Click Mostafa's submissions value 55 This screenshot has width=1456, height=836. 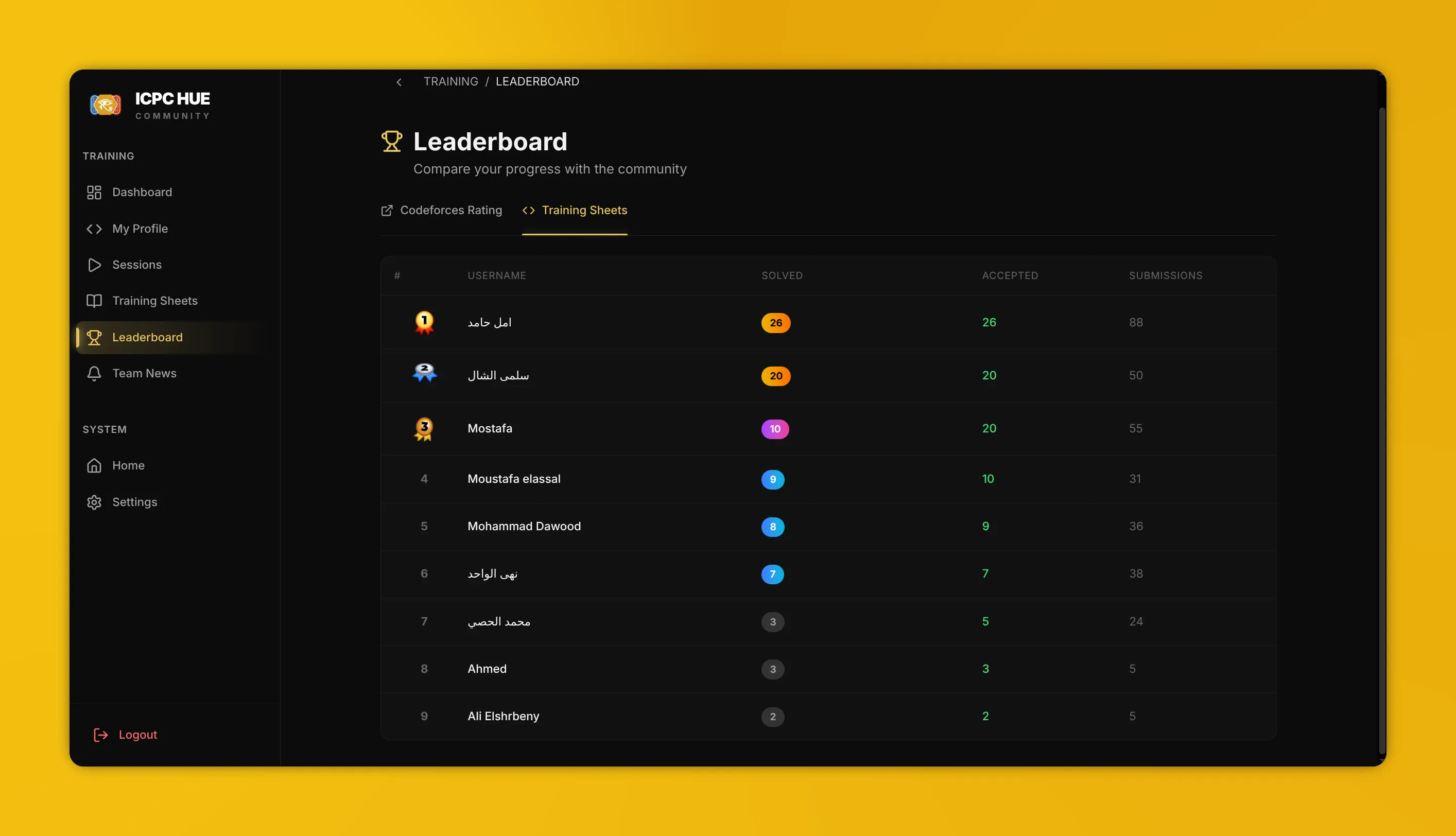click(x=1136, y=428)
